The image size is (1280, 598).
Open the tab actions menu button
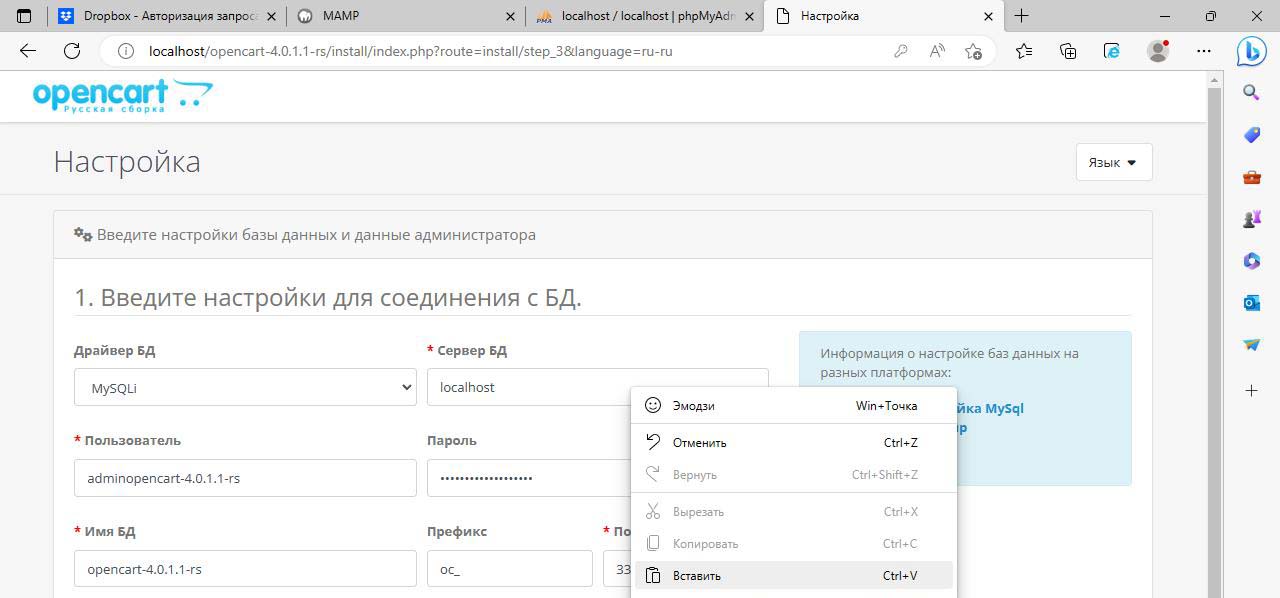click(x=25, y=16)
